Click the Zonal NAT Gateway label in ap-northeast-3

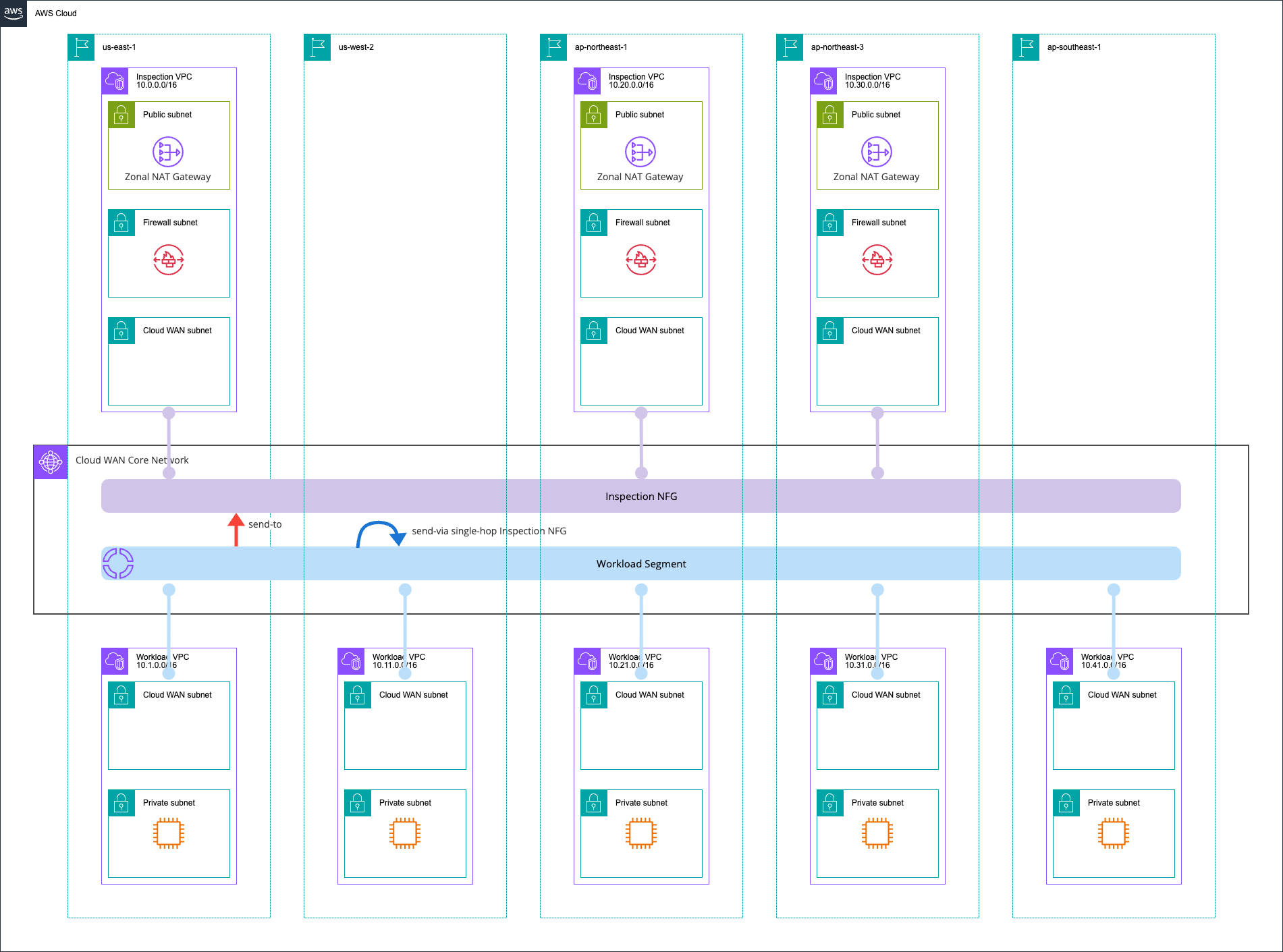coord(876,177)
